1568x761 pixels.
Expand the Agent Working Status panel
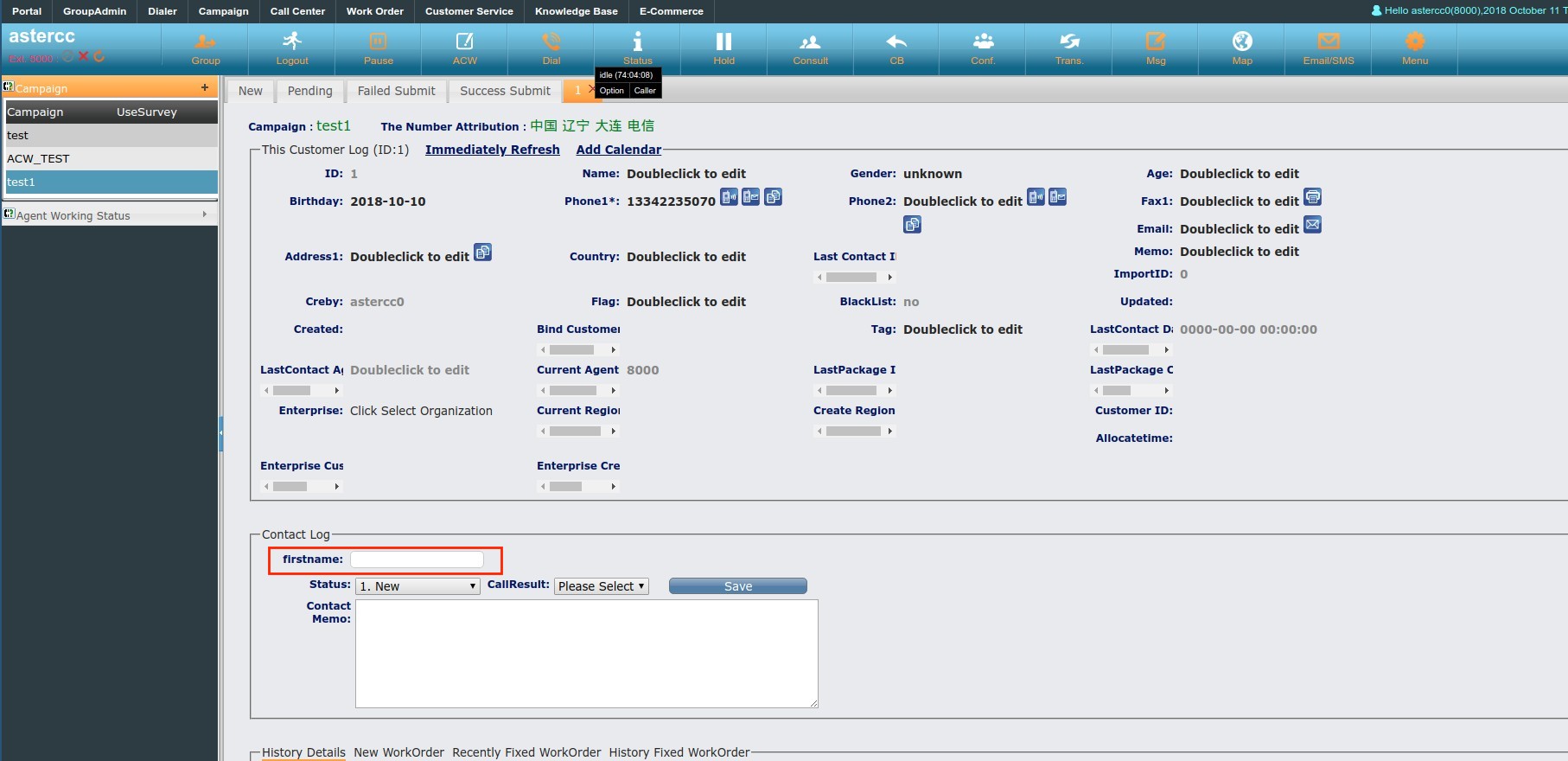coord(109,215)
